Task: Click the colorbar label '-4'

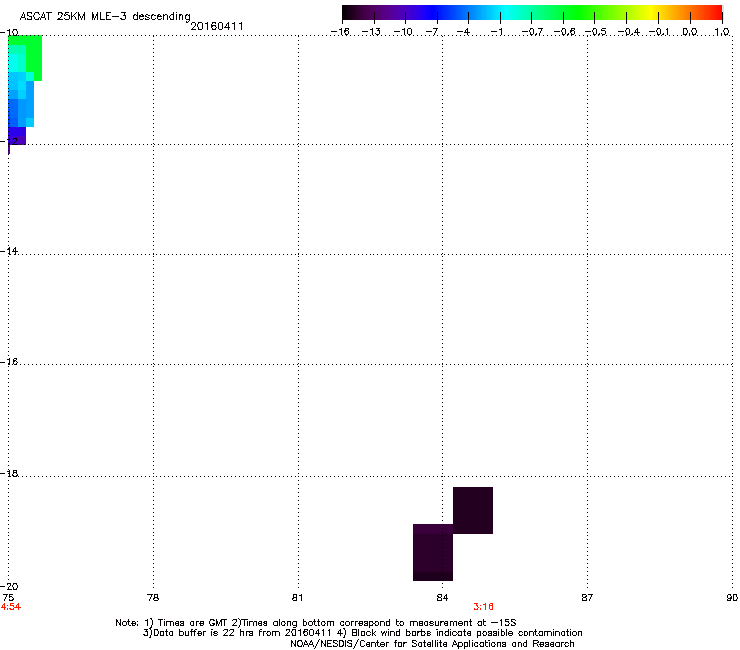Action: tap(463, 32)
